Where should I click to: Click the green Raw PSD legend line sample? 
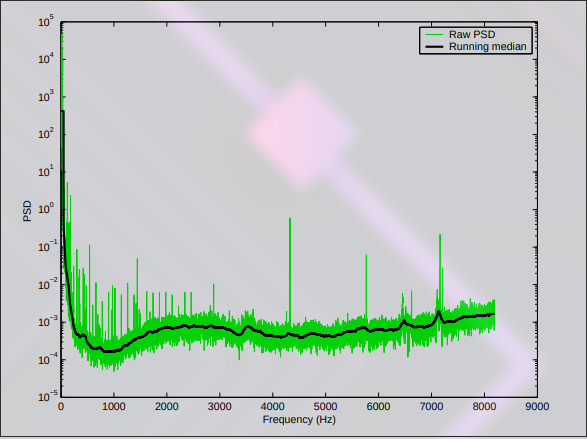434,34
